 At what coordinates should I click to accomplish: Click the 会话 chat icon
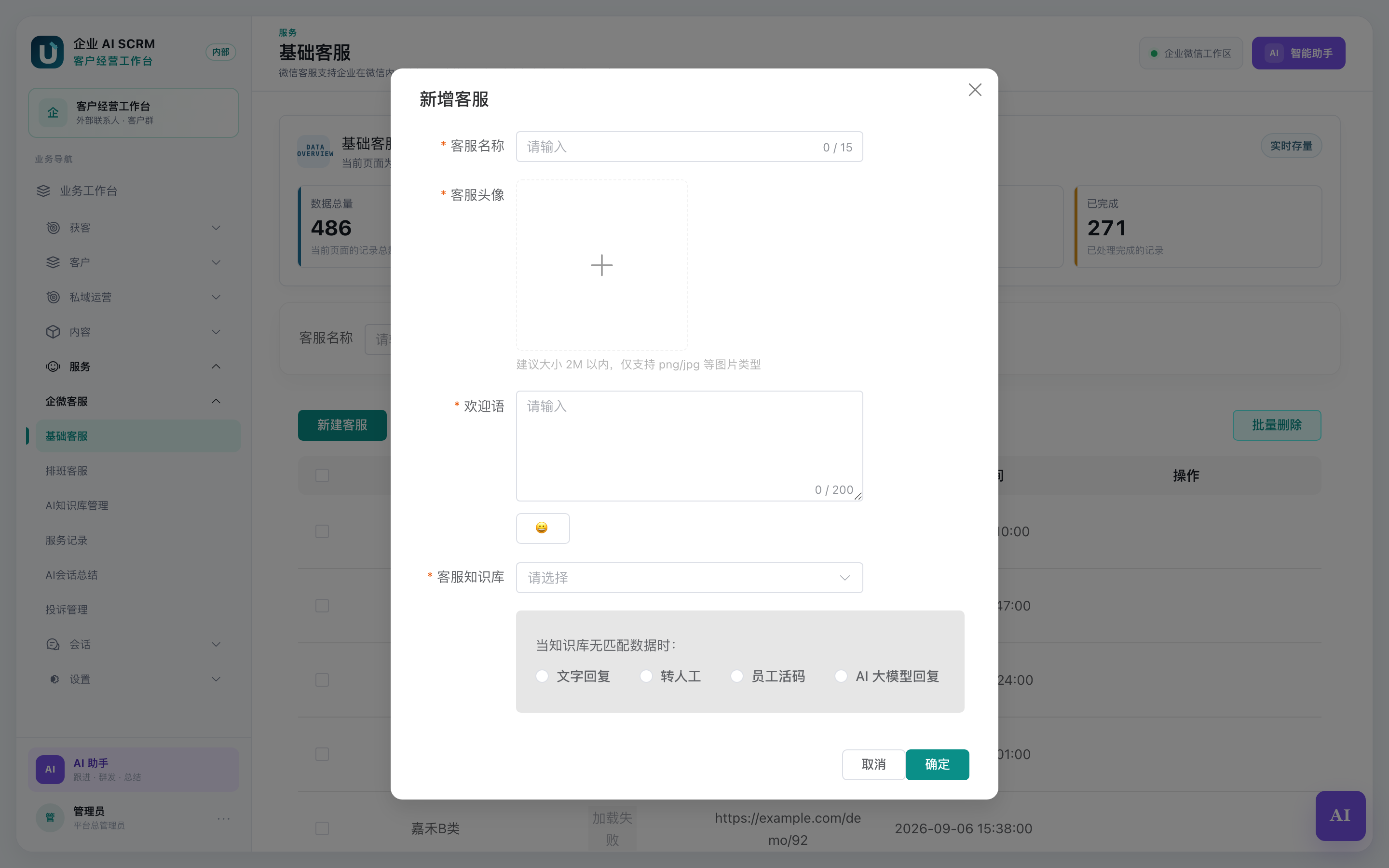tap(53, 644)
